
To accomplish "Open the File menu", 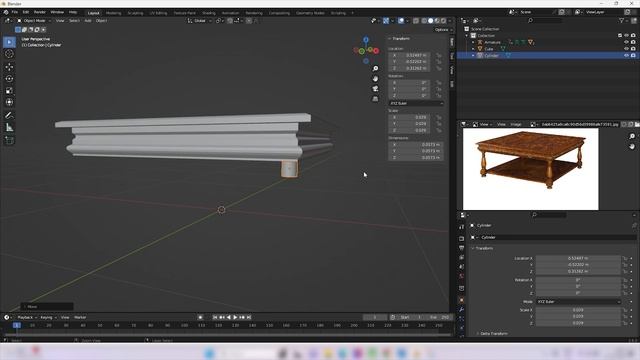I will [15, 12].
